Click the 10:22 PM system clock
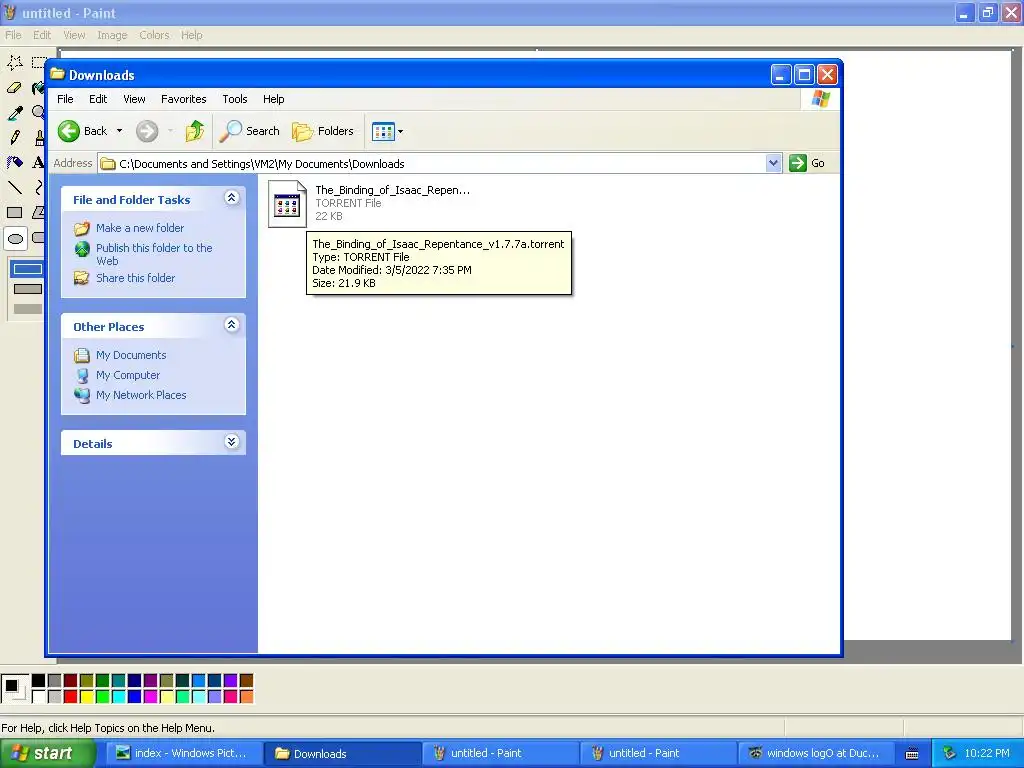The image size is (1024, 768). [987, 754]
